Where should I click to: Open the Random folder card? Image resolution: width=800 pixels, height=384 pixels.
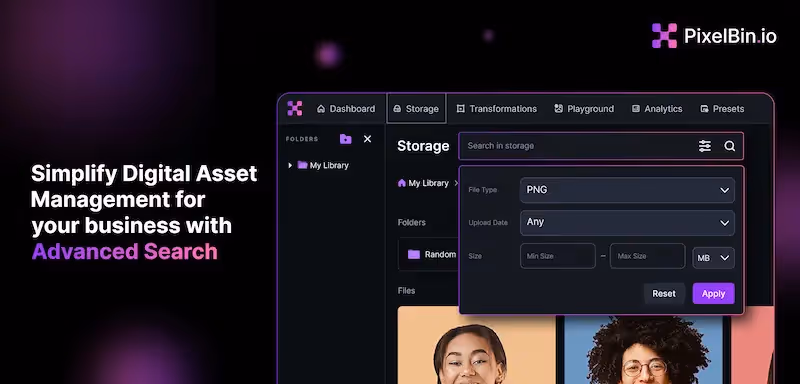tap(429, 254)
